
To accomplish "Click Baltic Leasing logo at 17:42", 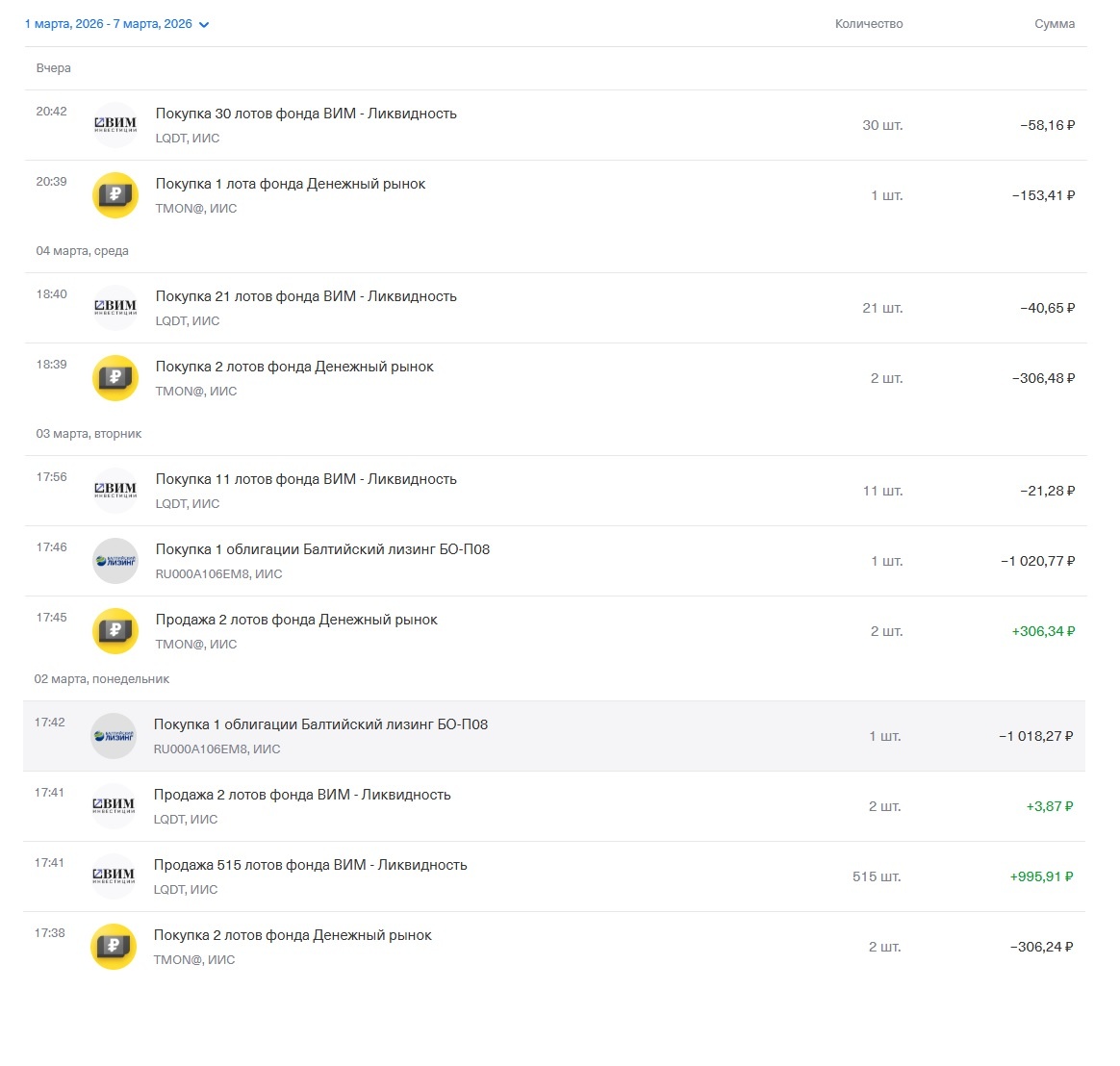I will point(114,735).
